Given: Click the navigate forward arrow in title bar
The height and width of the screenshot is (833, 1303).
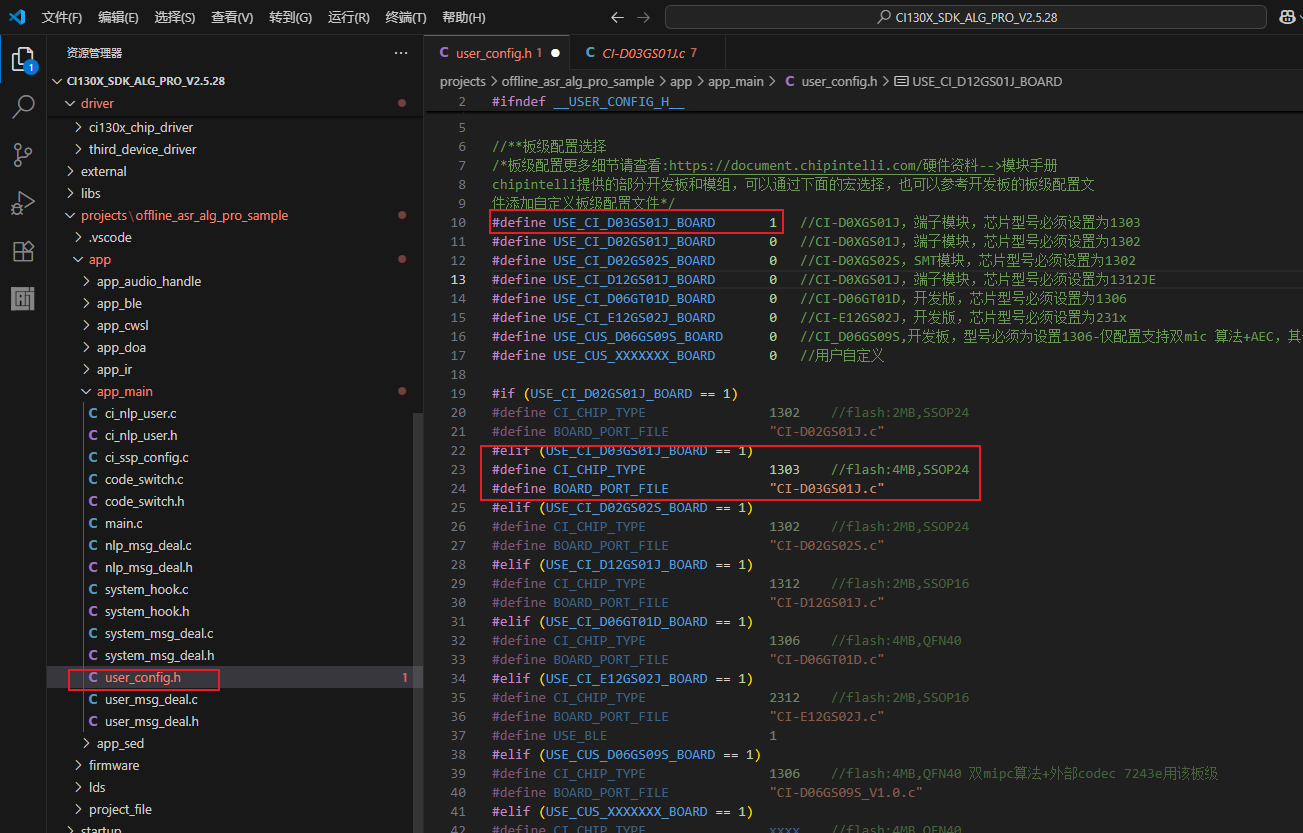Looking at the screenshot, I should point(643,17).
